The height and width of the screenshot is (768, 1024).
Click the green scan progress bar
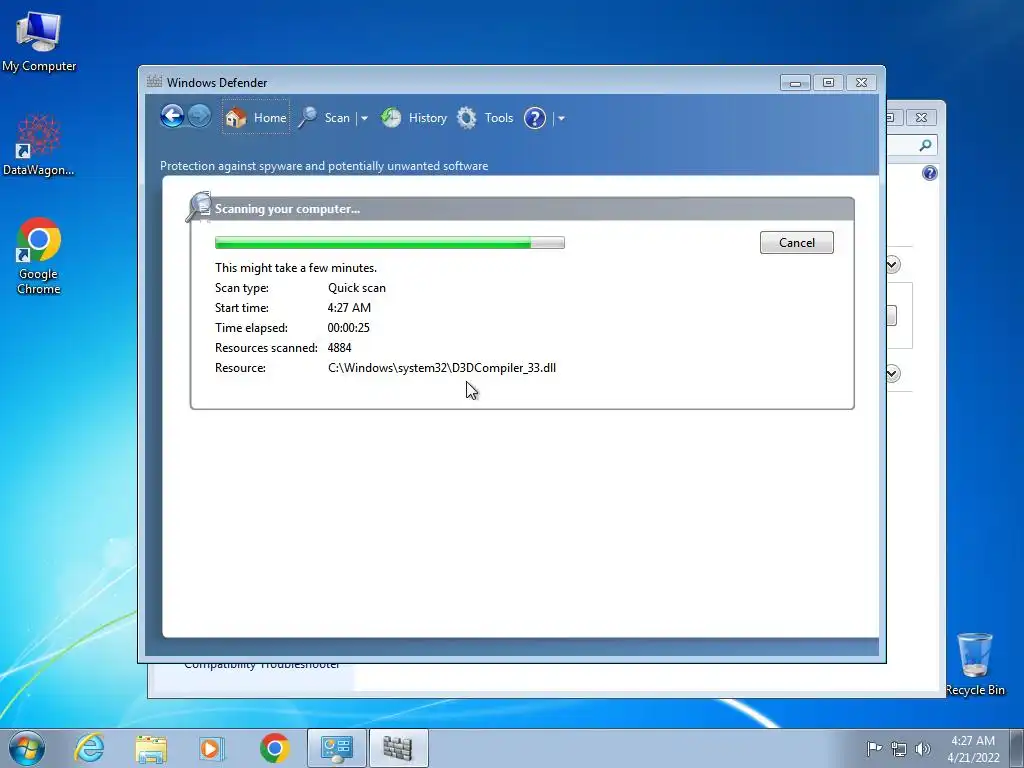390,243
